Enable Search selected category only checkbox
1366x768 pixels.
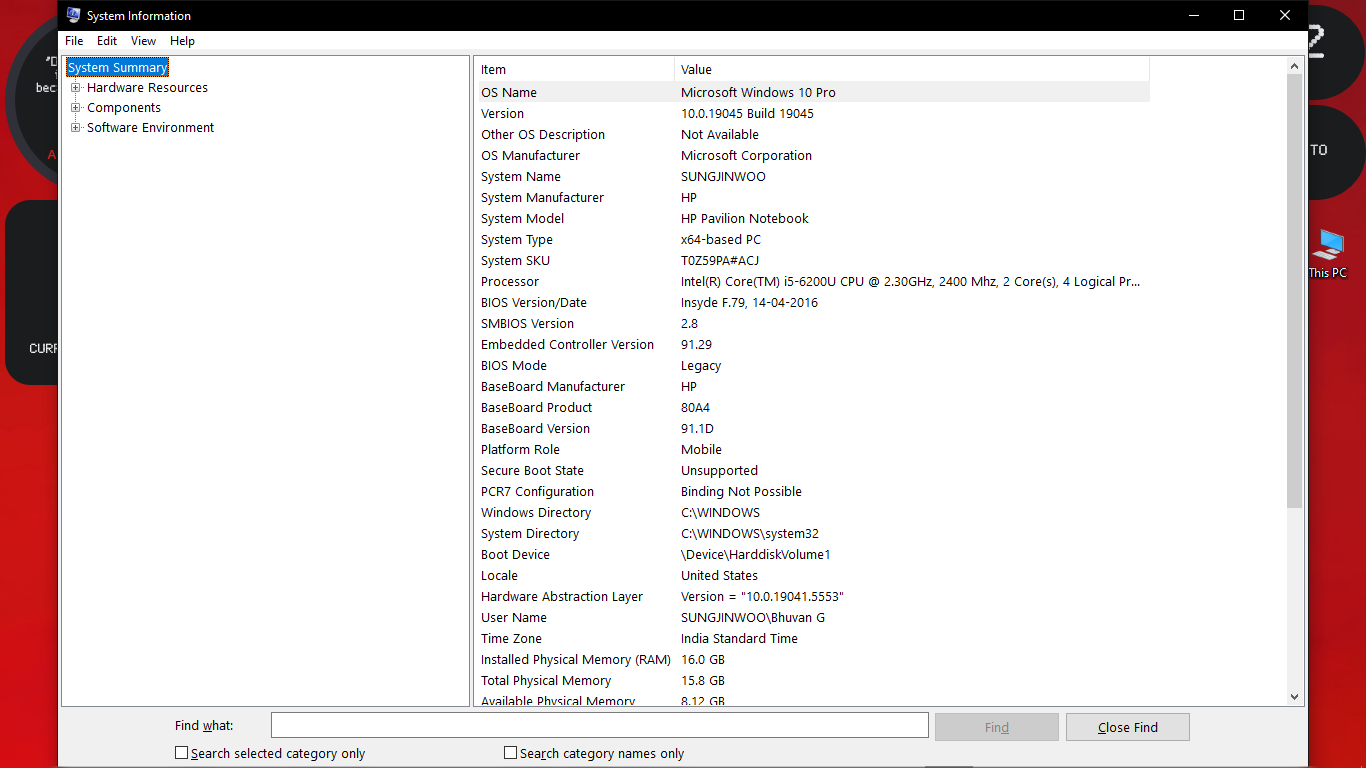[x=181, y=753]
